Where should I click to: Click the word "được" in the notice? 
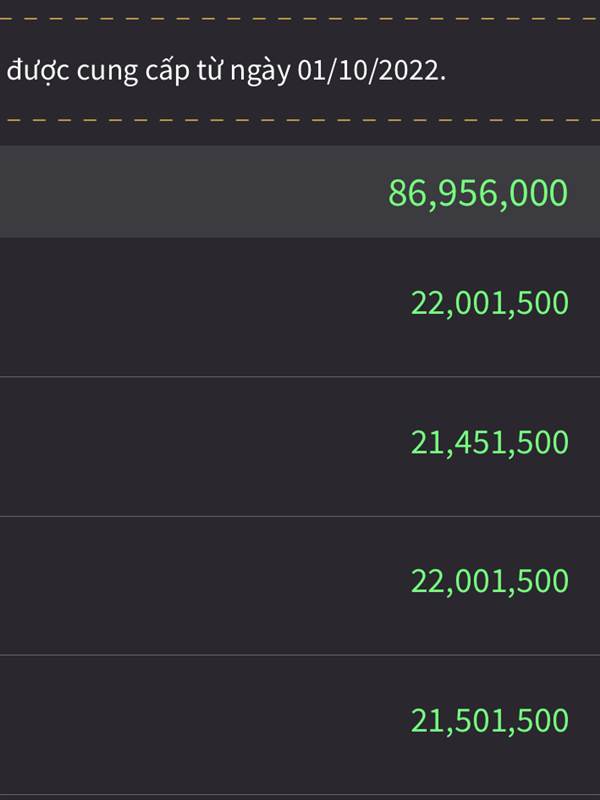37,70
